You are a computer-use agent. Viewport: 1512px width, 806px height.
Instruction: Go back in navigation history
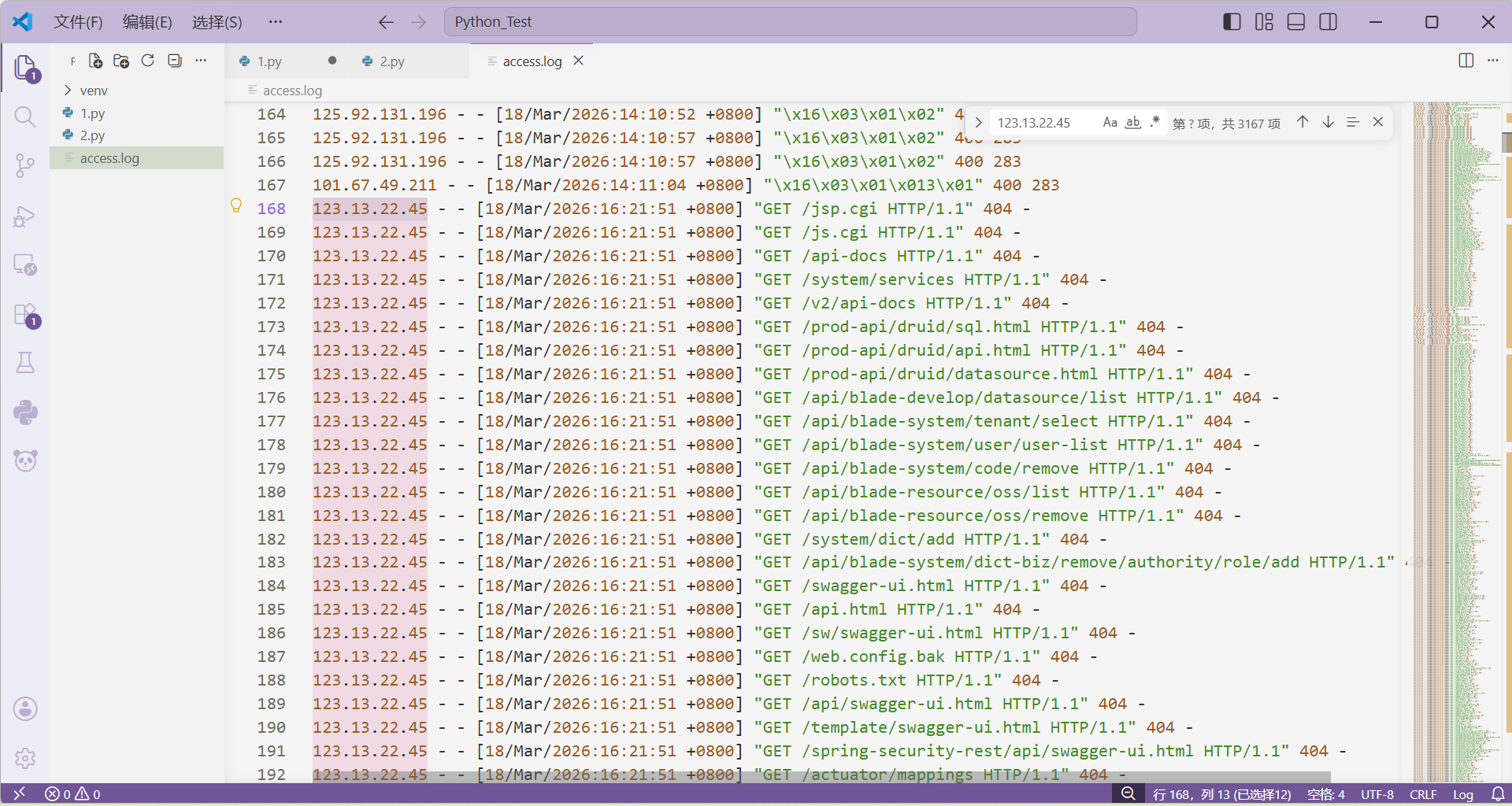tap(386, 22)
